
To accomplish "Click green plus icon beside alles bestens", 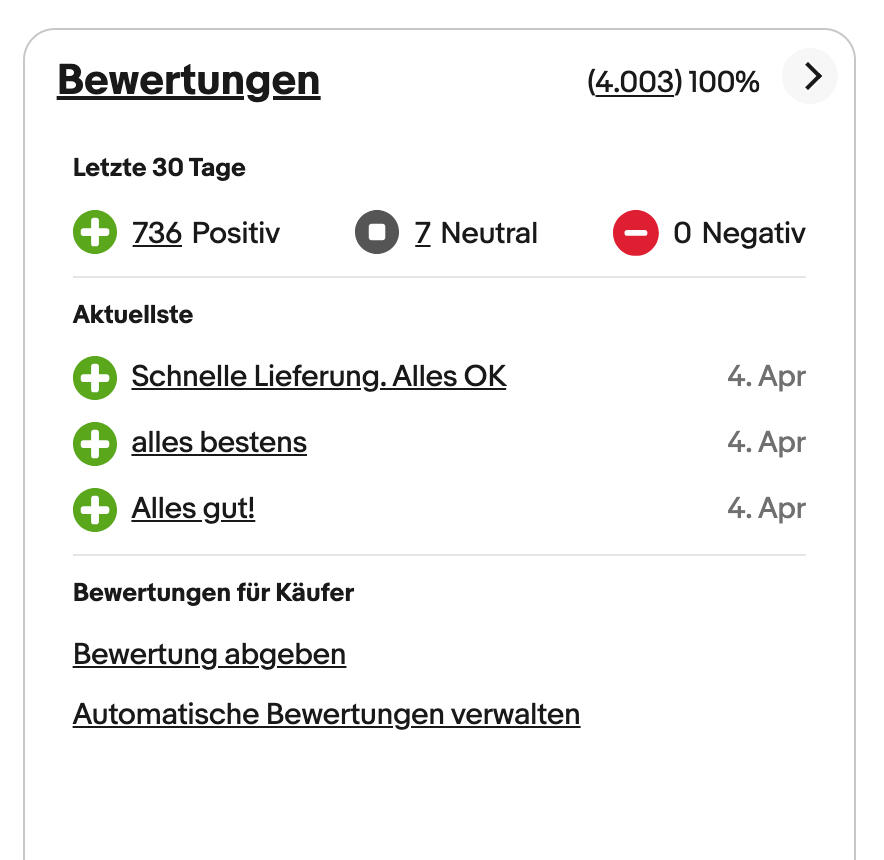I will pyautogui.click(x=95, y=443).
